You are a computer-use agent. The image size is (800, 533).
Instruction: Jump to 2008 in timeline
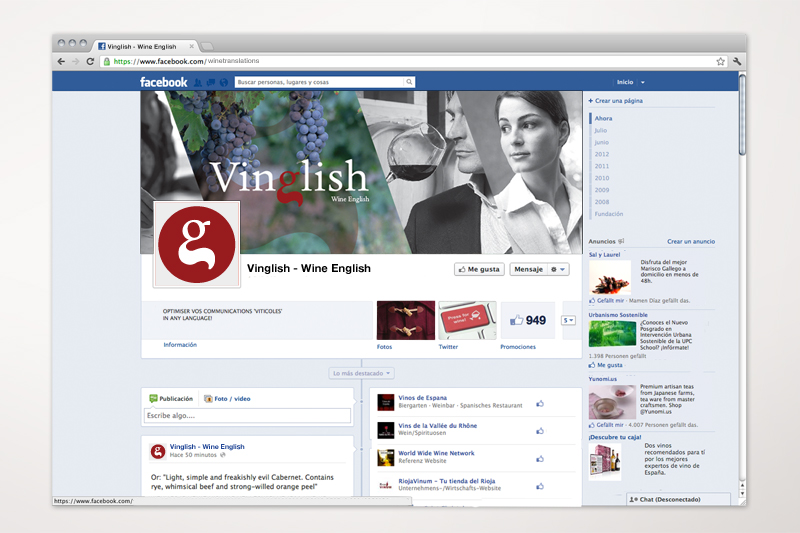click(x=602, y=202)
